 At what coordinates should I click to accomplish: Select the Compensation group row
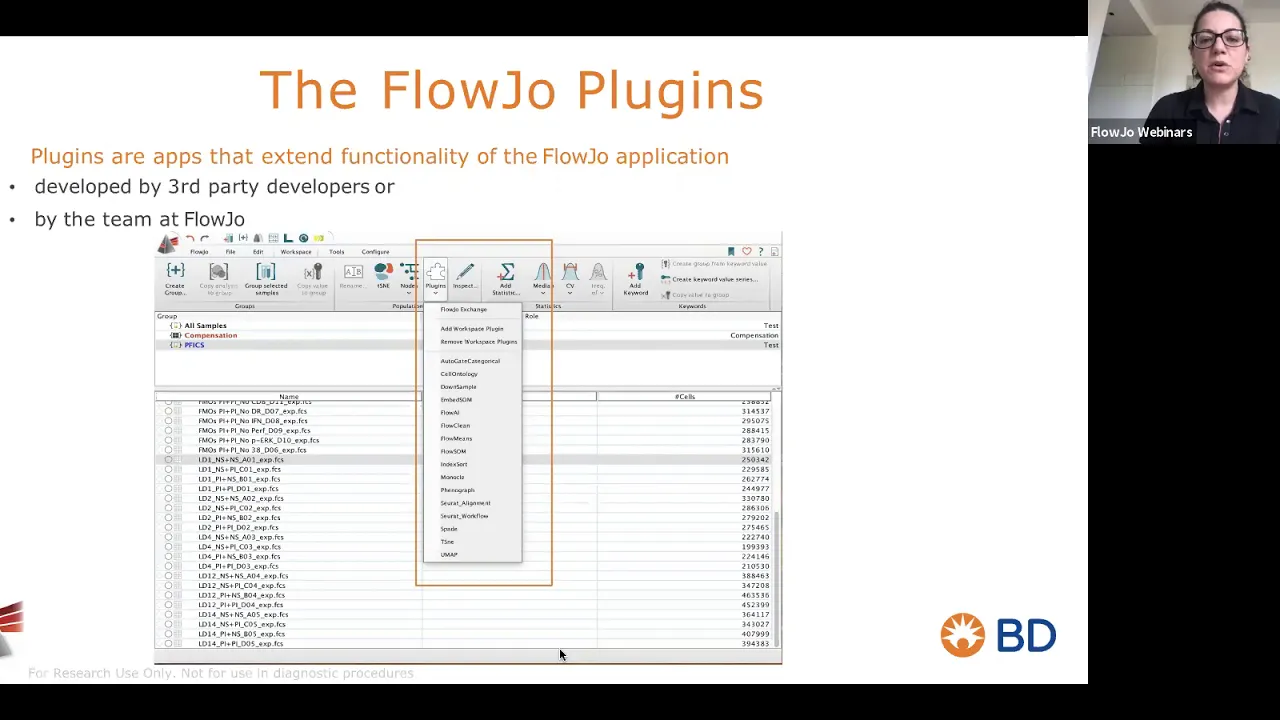468,336
